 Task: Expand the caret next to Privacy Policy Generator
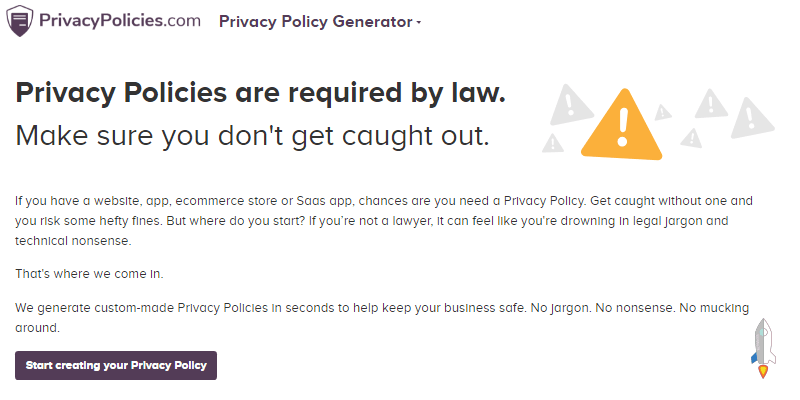[x=418, y=23]
